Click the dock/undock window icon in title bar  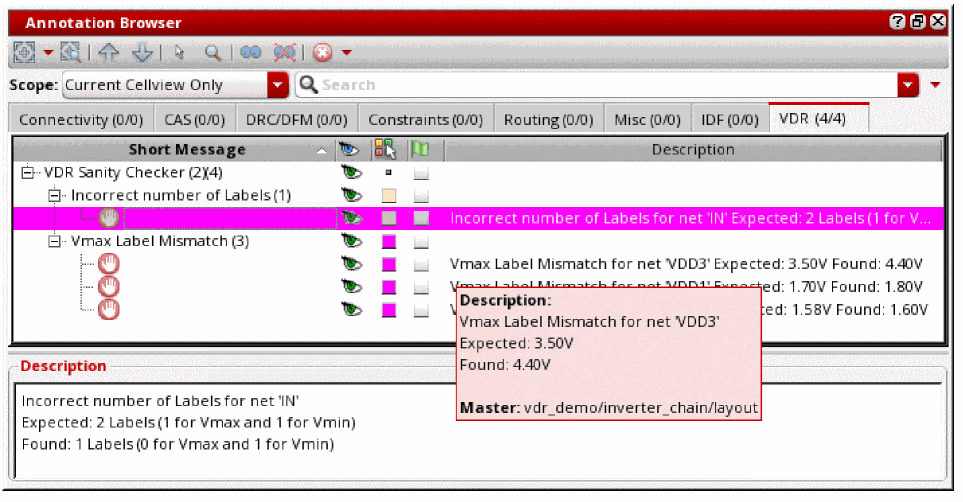918,22
